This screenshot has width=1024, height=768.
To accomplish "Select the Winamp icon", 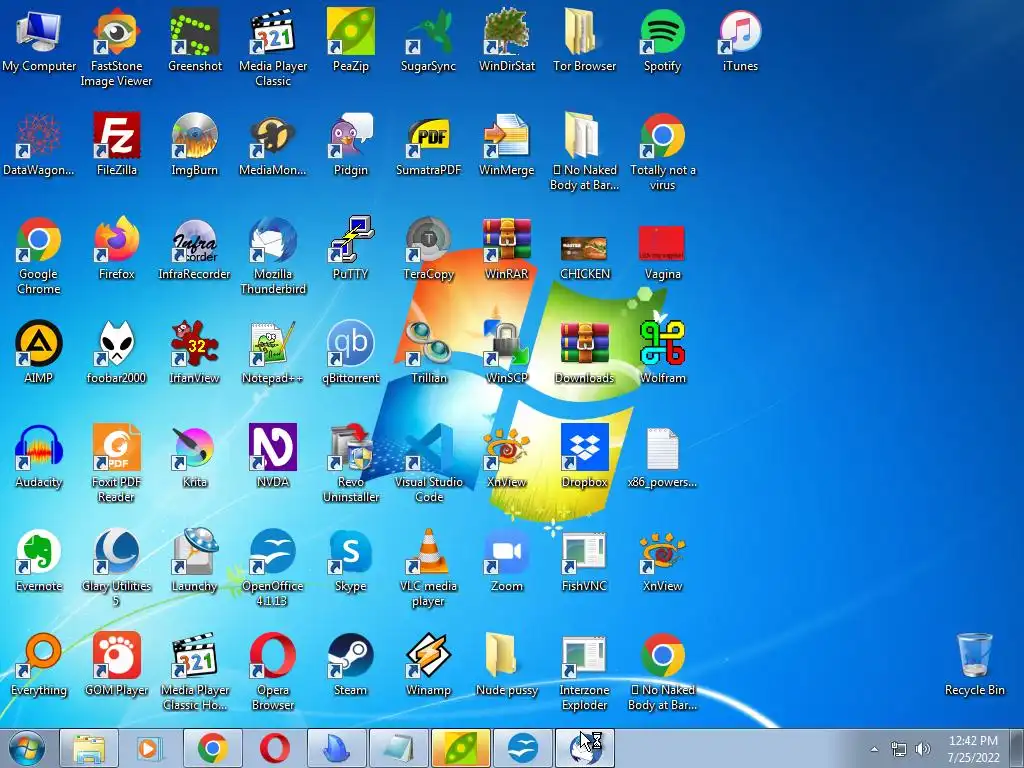I will pyautogui.click(x=428, y=664).
